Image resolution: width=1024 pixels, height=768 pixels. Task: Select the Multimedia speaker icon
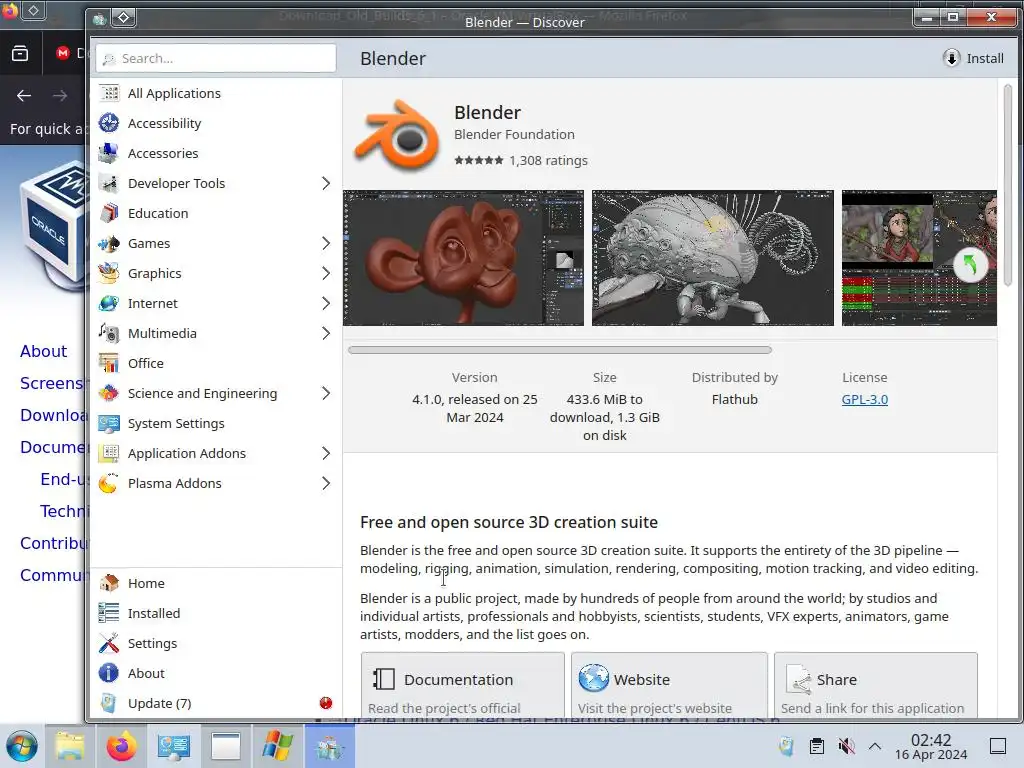pyautogui.click(x=109, y=334)
